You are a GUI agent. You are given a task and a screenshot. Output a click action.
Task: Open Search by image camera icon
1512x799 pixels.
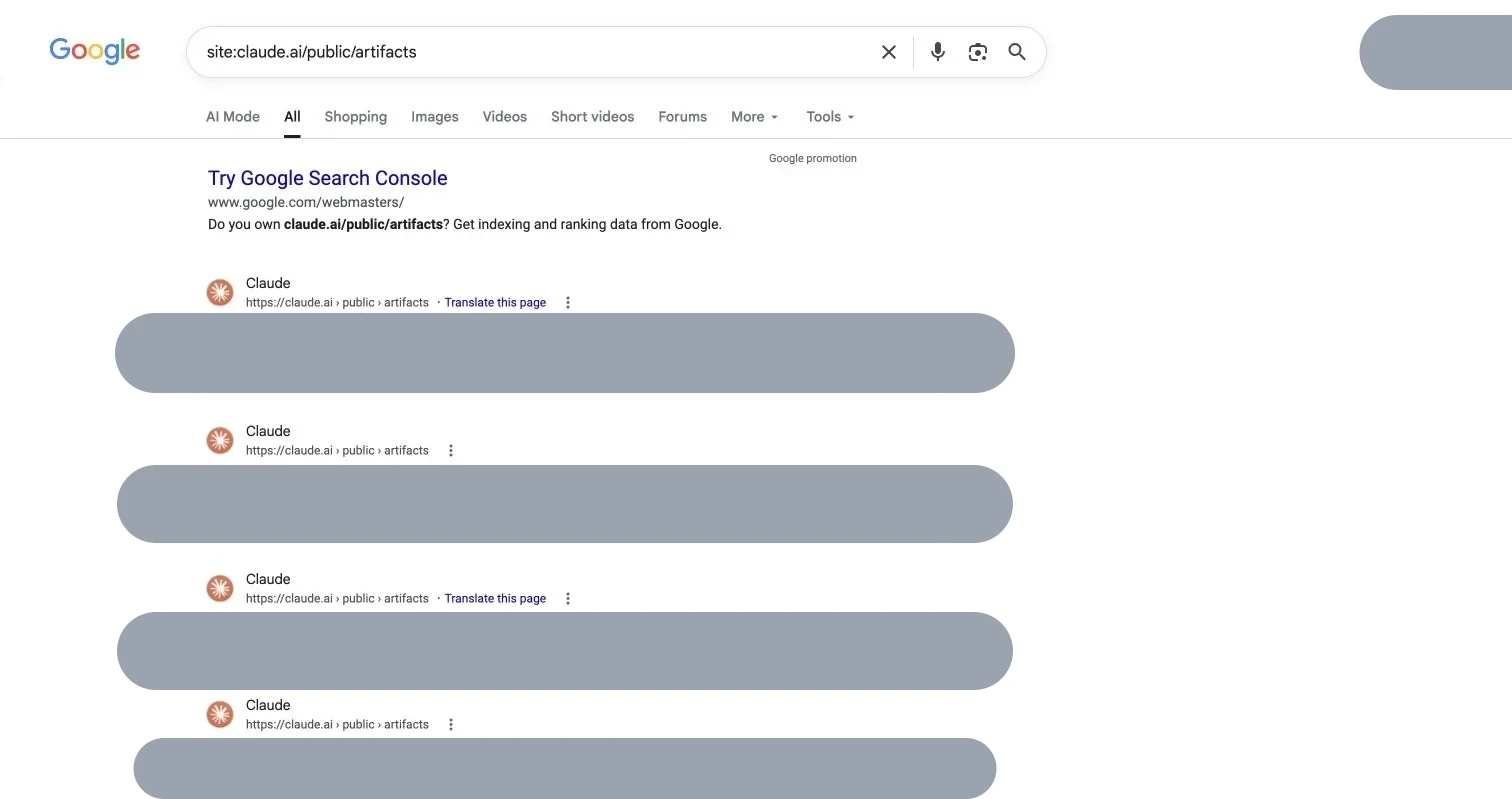(978, 52)
